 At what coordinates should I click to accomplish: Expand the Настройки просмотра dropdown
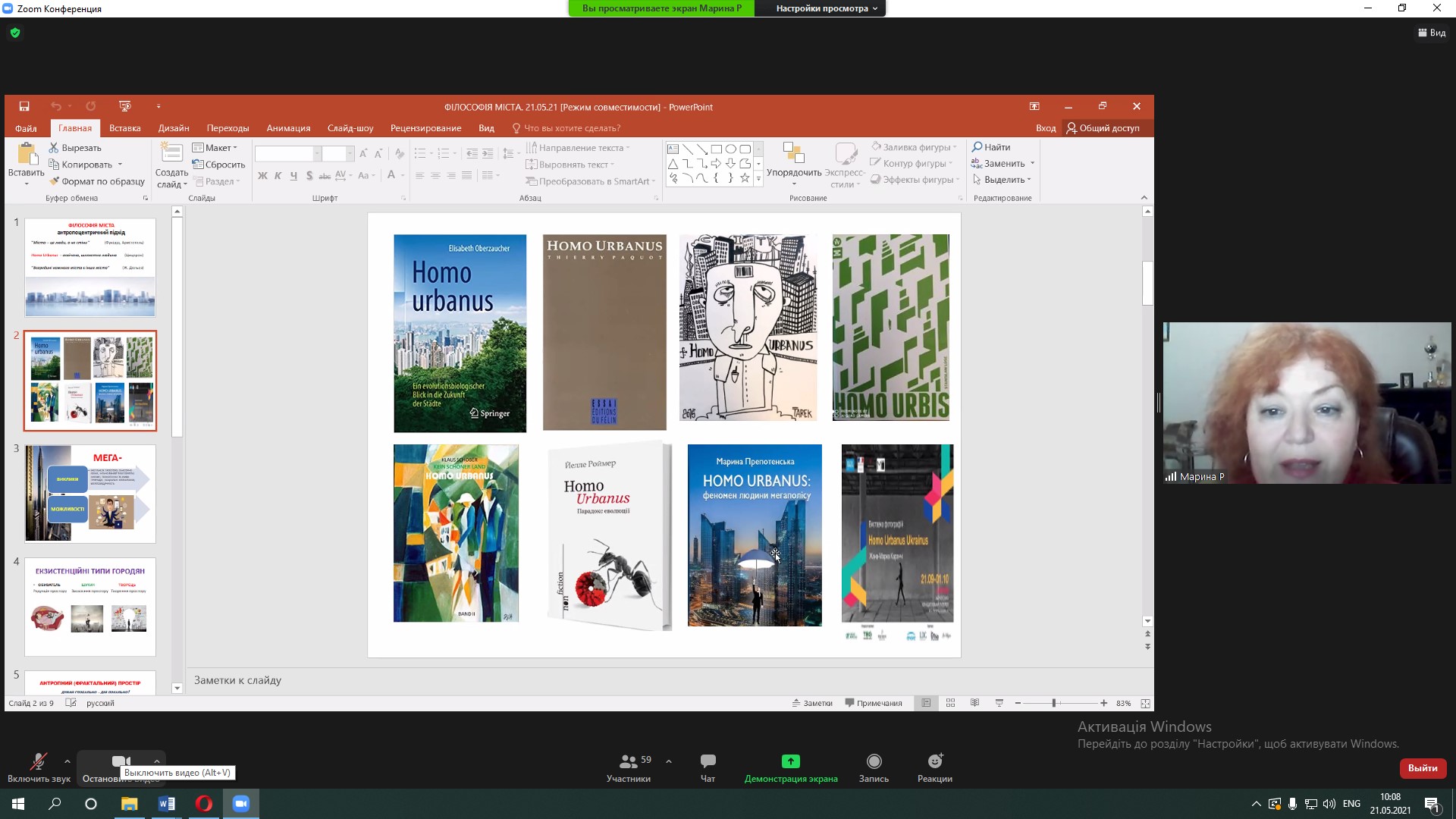[827, 8]
